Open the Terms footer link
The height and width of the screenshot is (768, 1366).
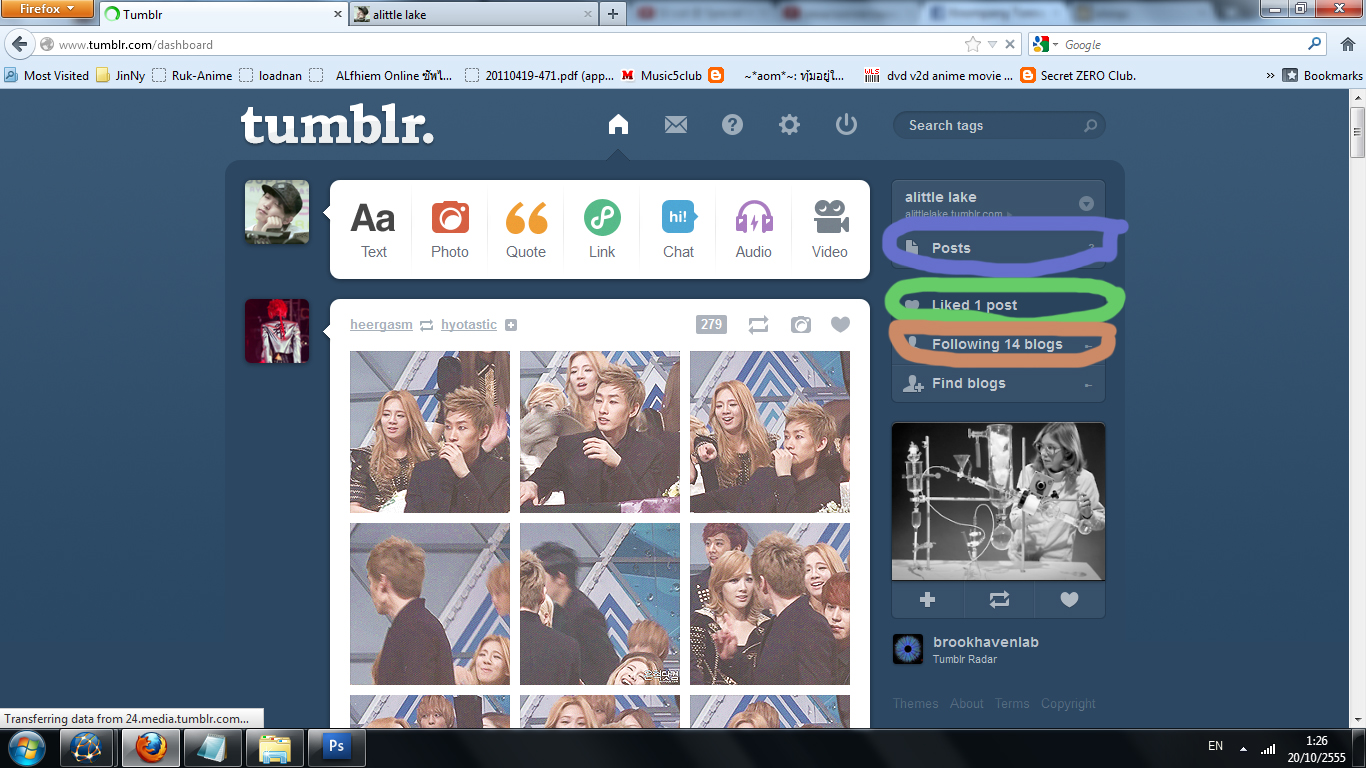pyautogui.click(x=1012, y=704)
